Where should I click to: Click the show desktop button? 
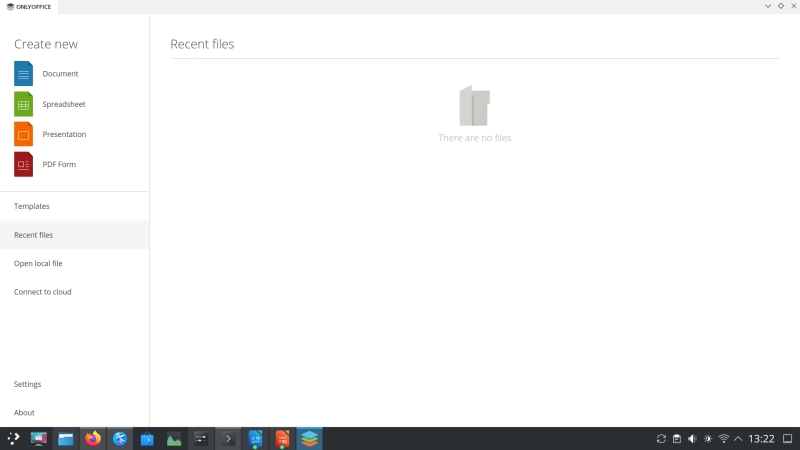(x=788, y=439)
